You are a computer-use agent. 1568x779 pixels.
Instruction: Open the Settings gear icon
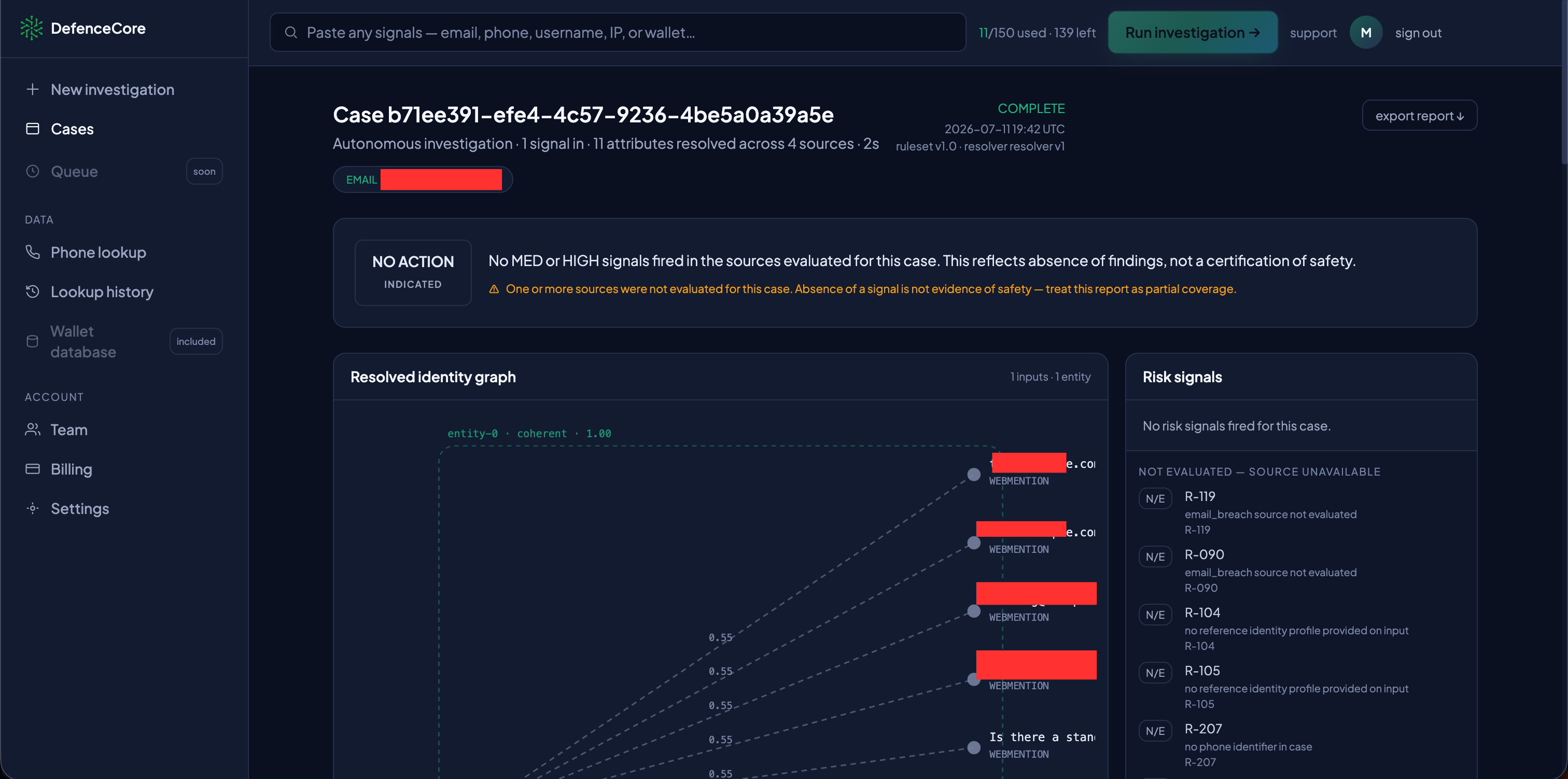(33, 508)
